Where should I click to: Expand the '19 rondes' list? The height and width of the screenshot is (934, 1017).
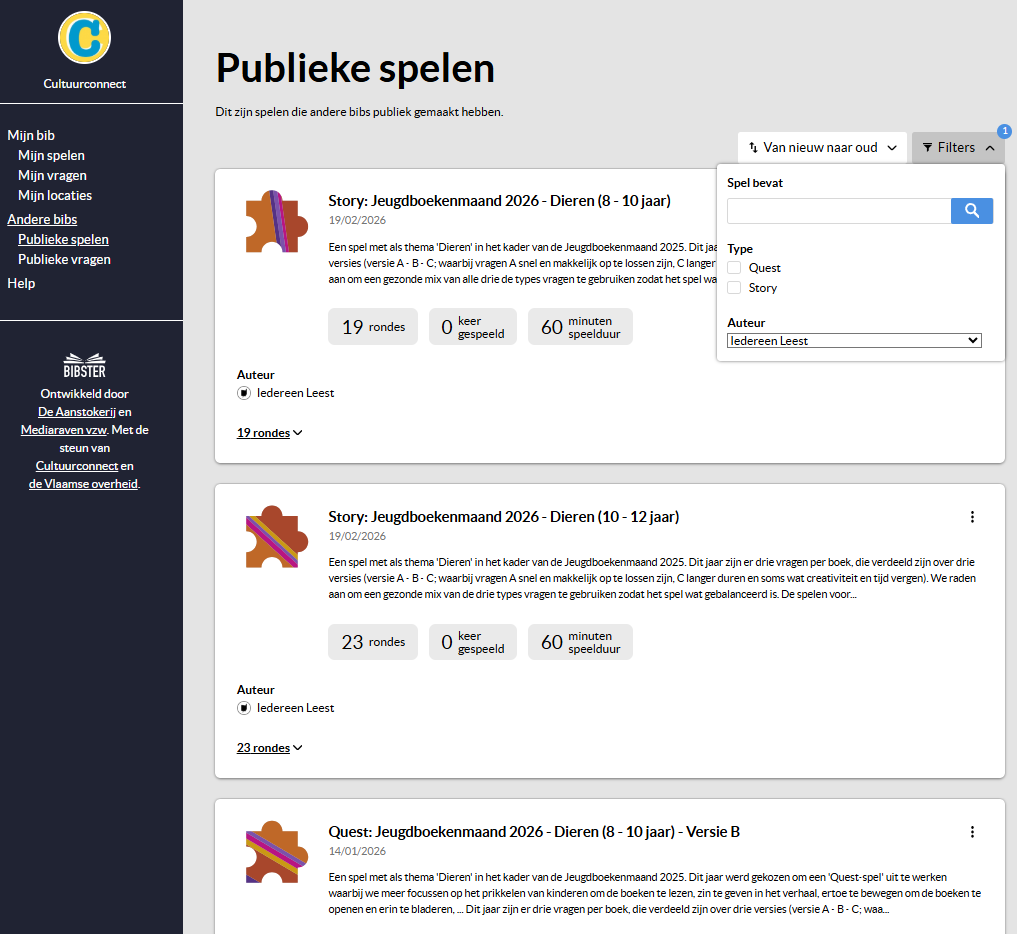pos(269,433)
